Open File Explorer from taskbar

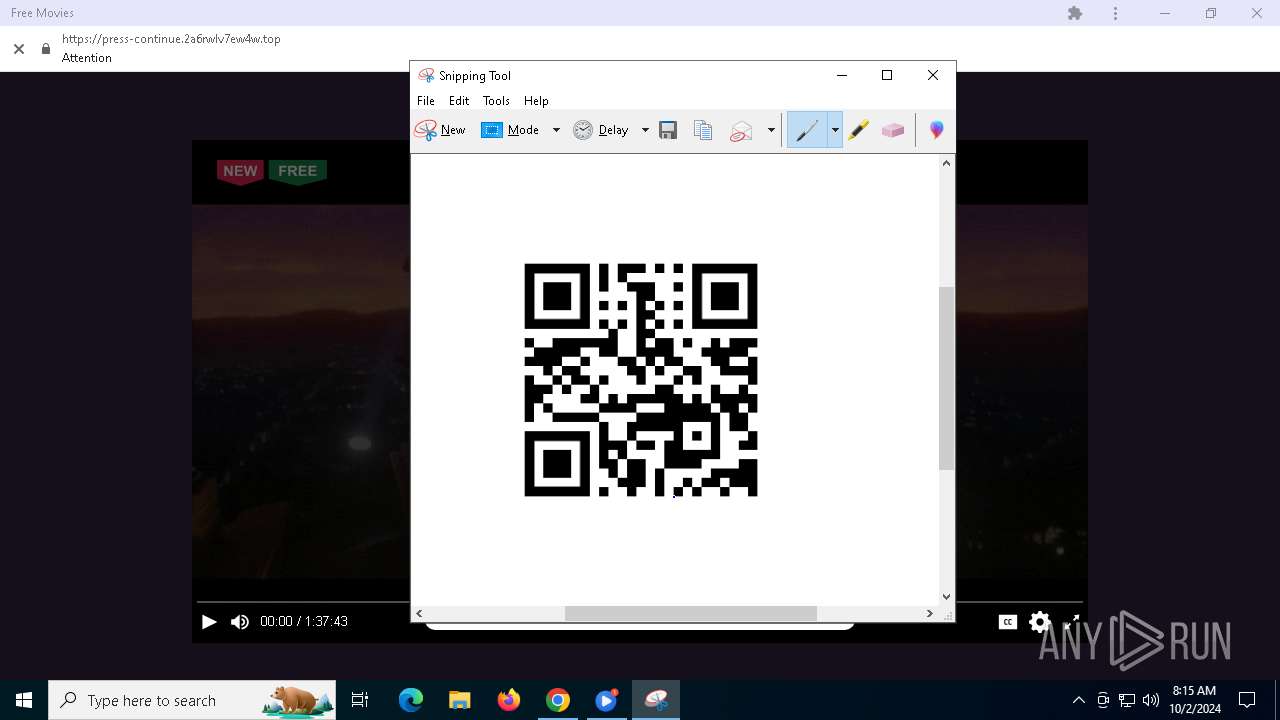point(459,700)
